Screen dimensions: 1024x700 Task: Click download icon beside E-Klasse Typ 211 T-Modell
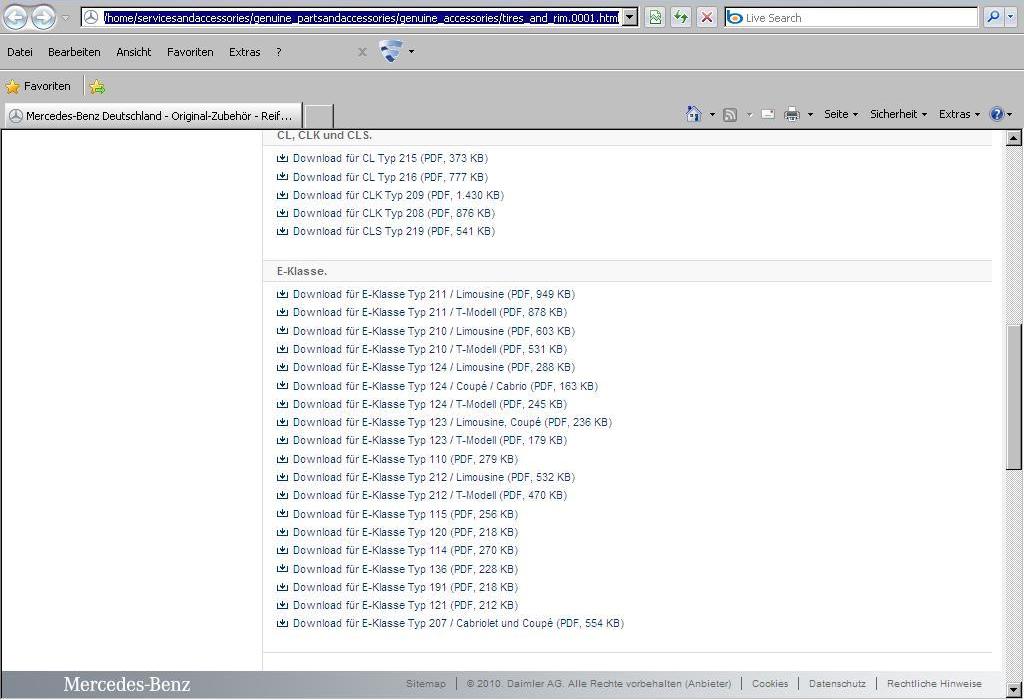[x=282, y=312]
